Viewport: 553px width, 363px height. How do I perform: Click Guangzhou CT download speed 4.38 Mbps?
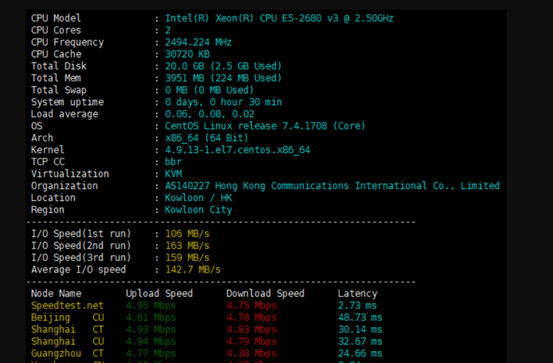pyautogui.click(x=251, y=353)
